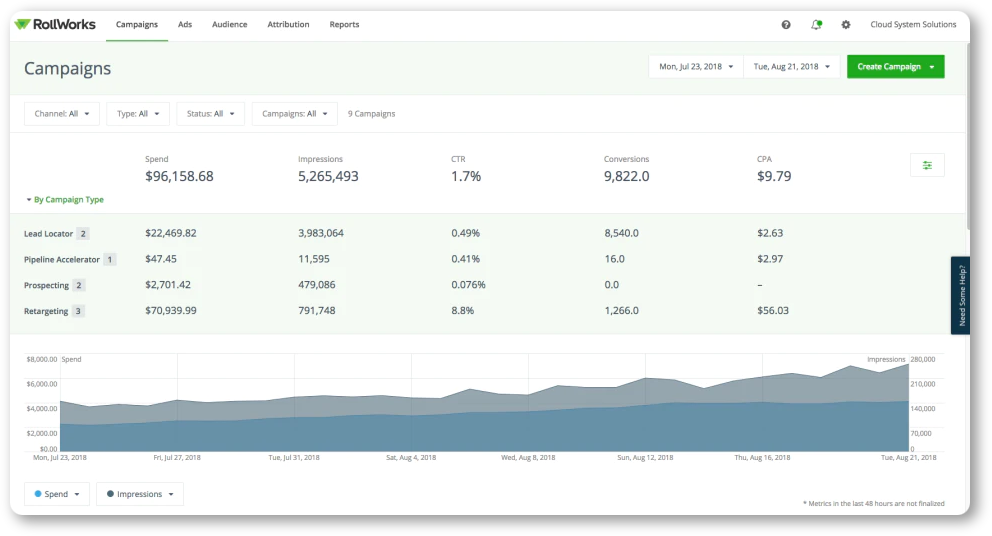
Task: Click the 9 Campaigns count text
Action: 371,114
